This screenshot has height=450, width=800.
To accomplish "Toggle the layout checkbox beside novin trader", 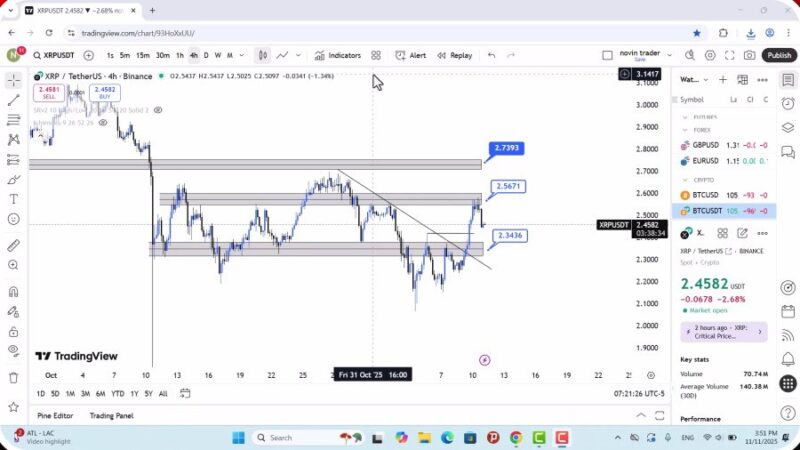I will tap(607, 56).
